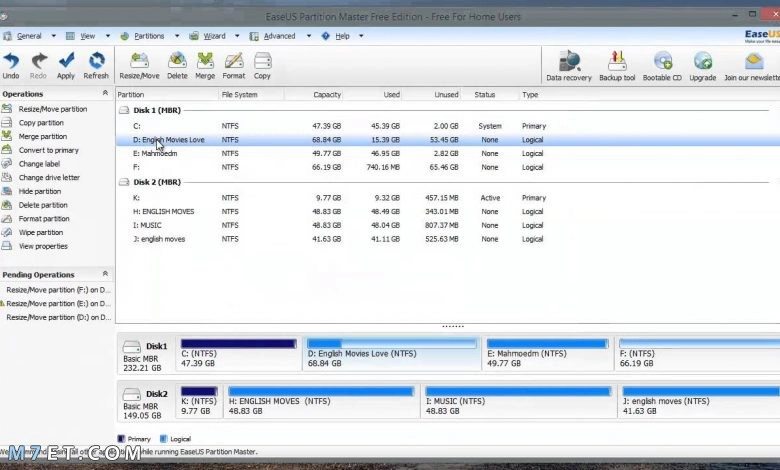Viewport: 780px width, 470px height.
Task: Expand dropdown arrow next to View
Action: [107, 36]
